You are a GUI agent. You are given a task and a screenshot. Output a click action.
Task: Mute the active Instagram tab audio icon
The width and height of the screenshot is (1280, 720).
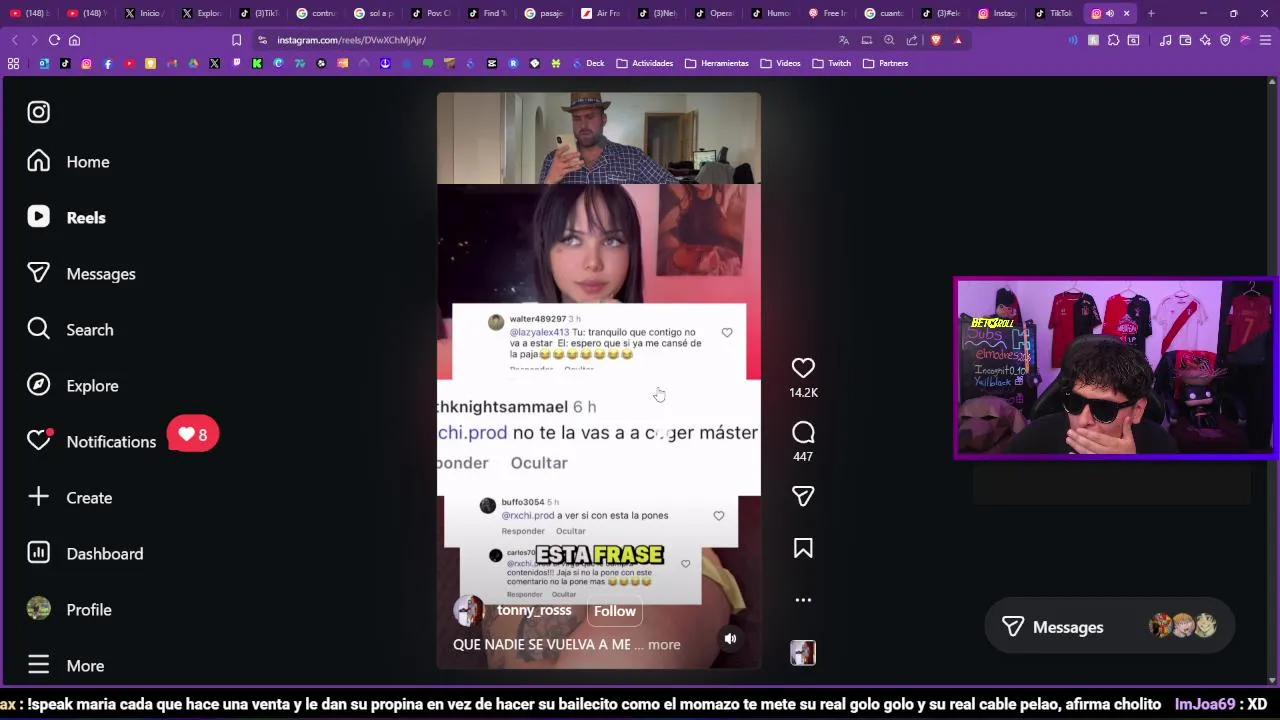1109,13
